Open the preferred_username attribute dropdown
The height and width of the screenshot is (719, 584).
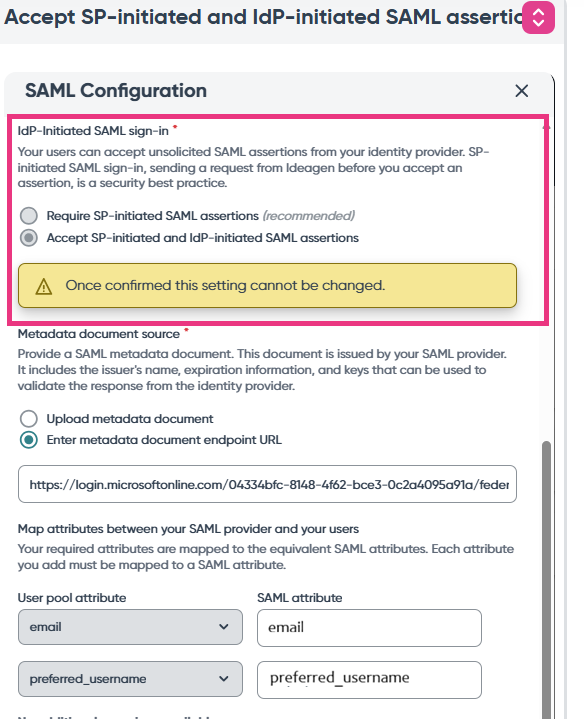pyautogui.click(x=130, y=679)
